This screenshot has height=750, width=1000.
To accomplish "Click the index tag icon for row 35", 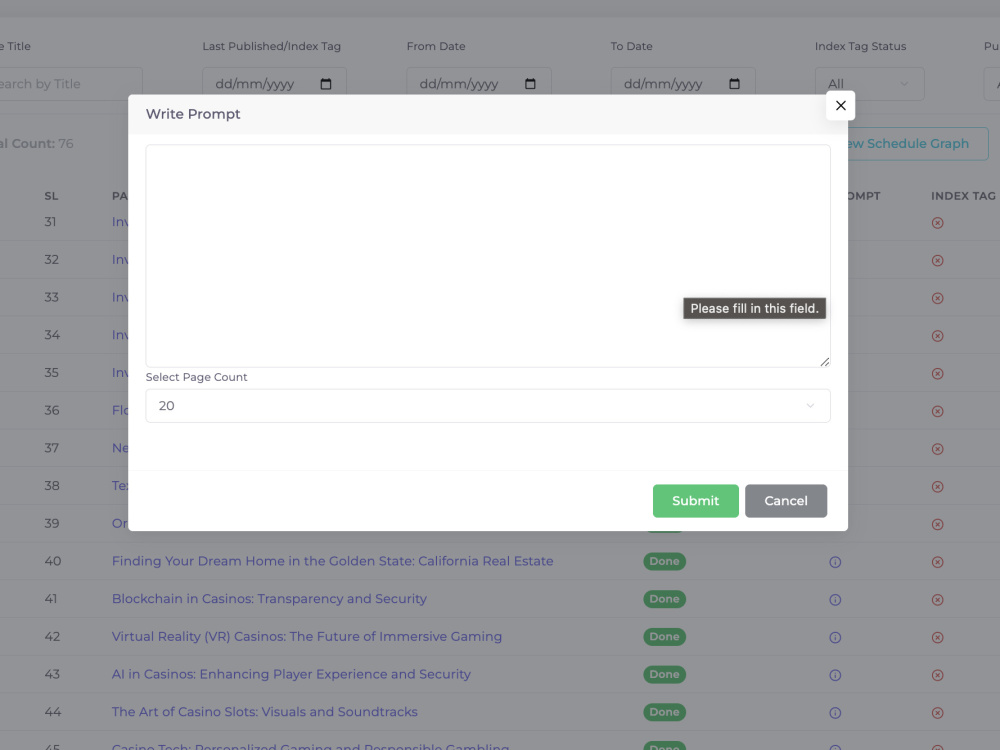I will click(938, 373).
